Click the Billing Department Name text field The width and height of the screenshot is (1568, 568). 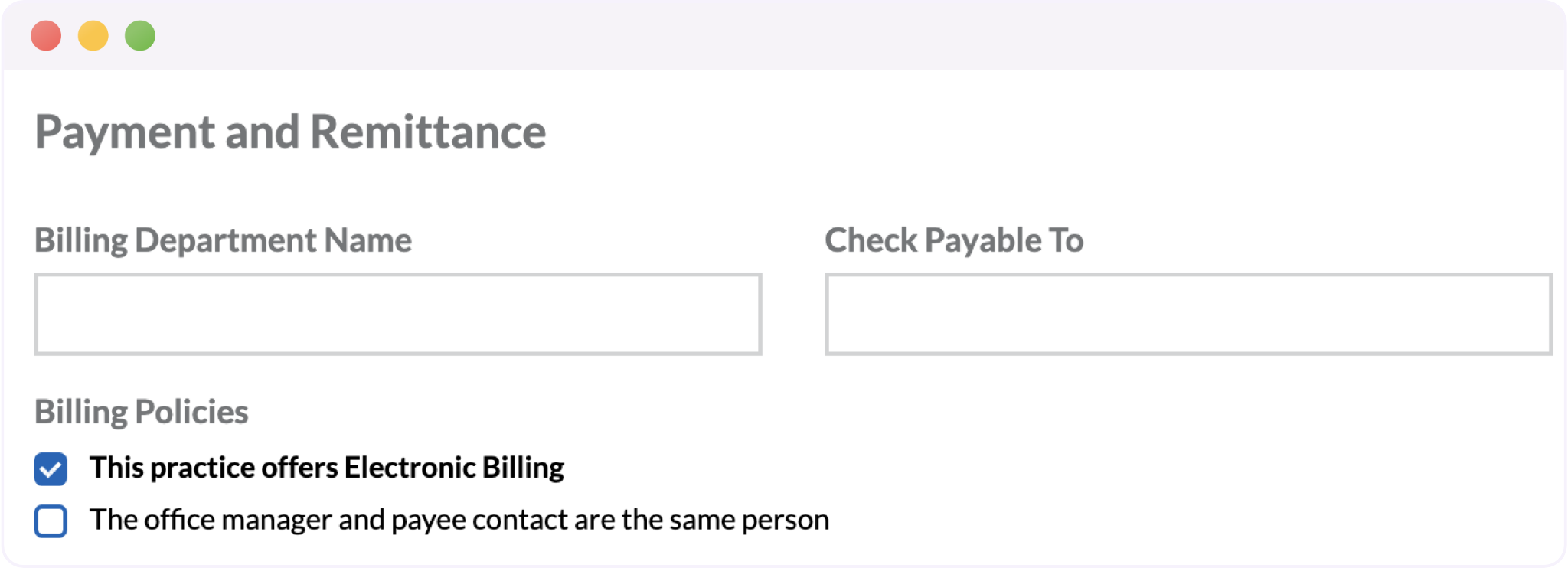pyautogui.click(x=398, y=314)
